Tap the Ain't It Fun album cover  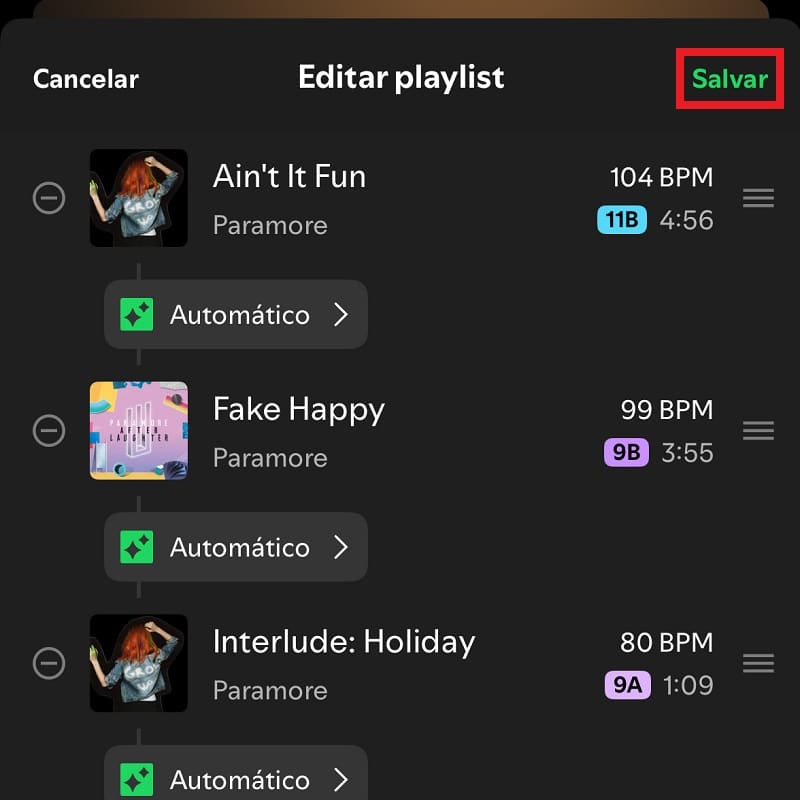139,198
